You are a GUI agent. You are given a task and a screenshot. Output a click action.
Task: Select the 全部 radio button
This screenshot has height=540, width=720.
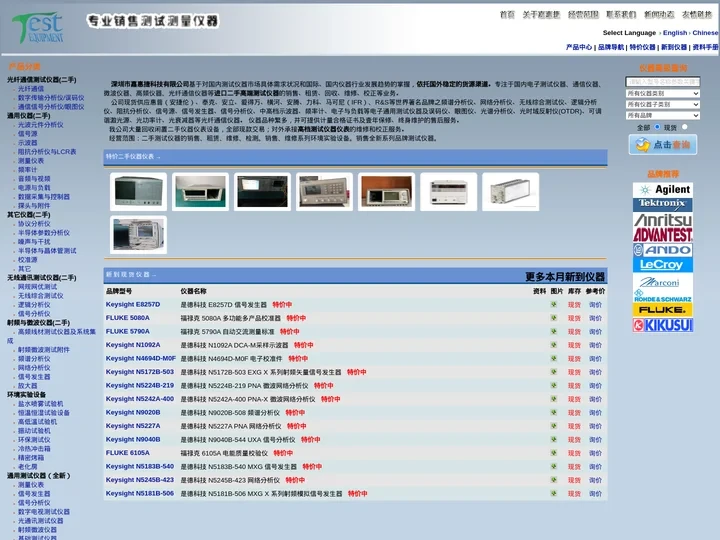tap(657, 127)
